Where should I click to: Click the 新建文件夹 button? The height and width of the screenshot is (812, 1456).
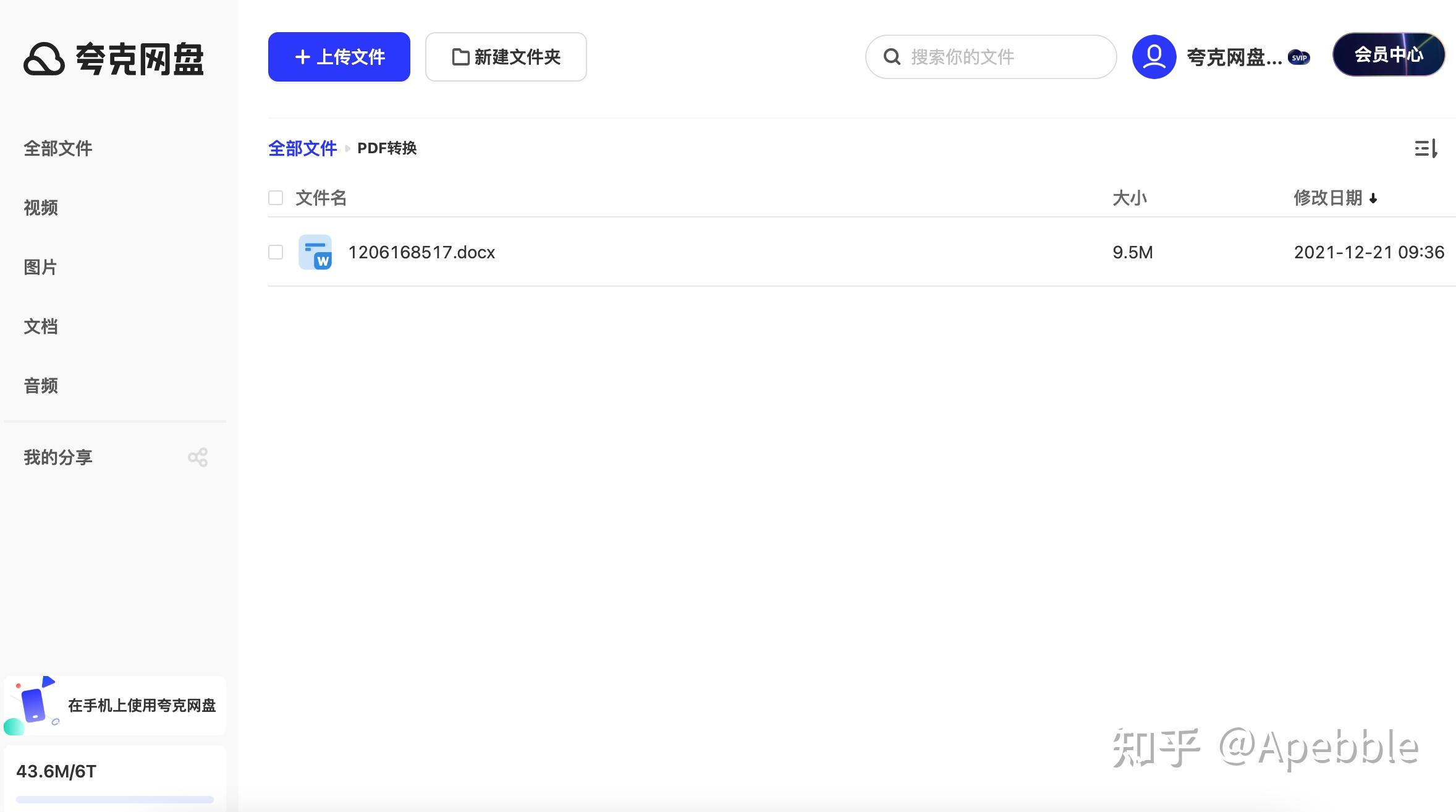pyautogui.click(x=506, y=57)
